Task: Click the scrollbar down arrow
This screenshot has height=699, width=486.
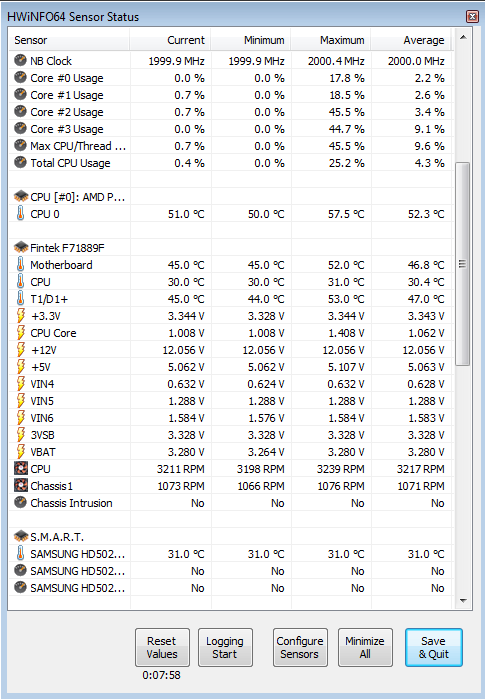Action: [x=463, y=600]
